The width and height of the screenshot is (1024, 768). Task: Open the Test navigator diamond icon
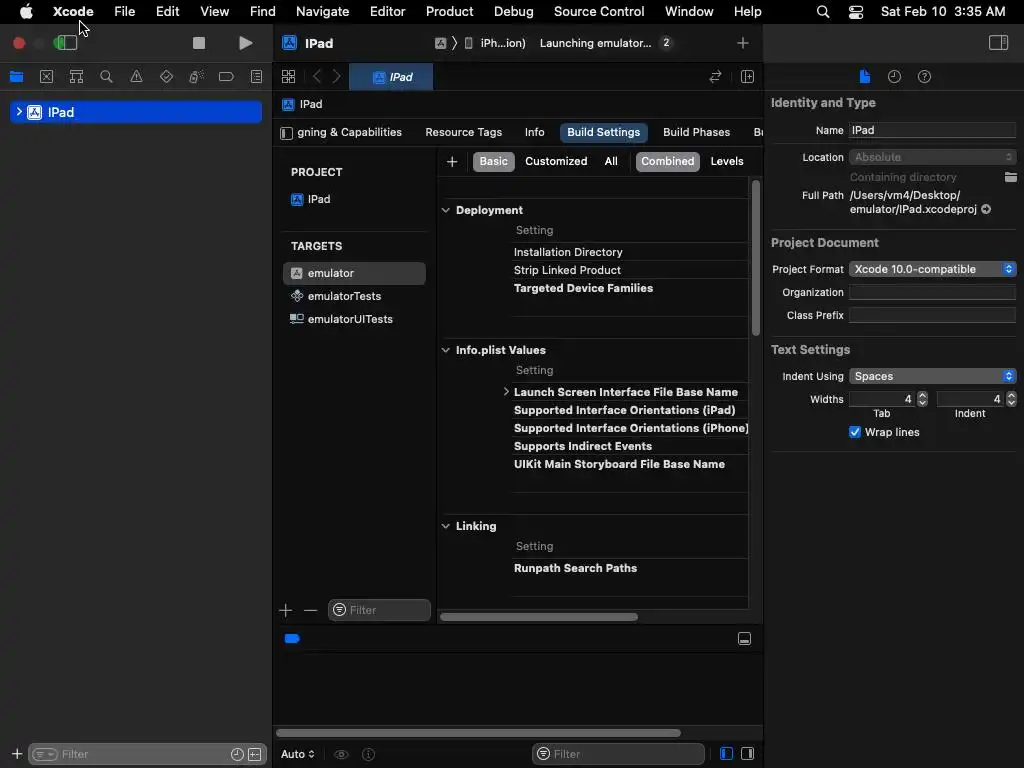pyautogui.click(x=167, y=76)
